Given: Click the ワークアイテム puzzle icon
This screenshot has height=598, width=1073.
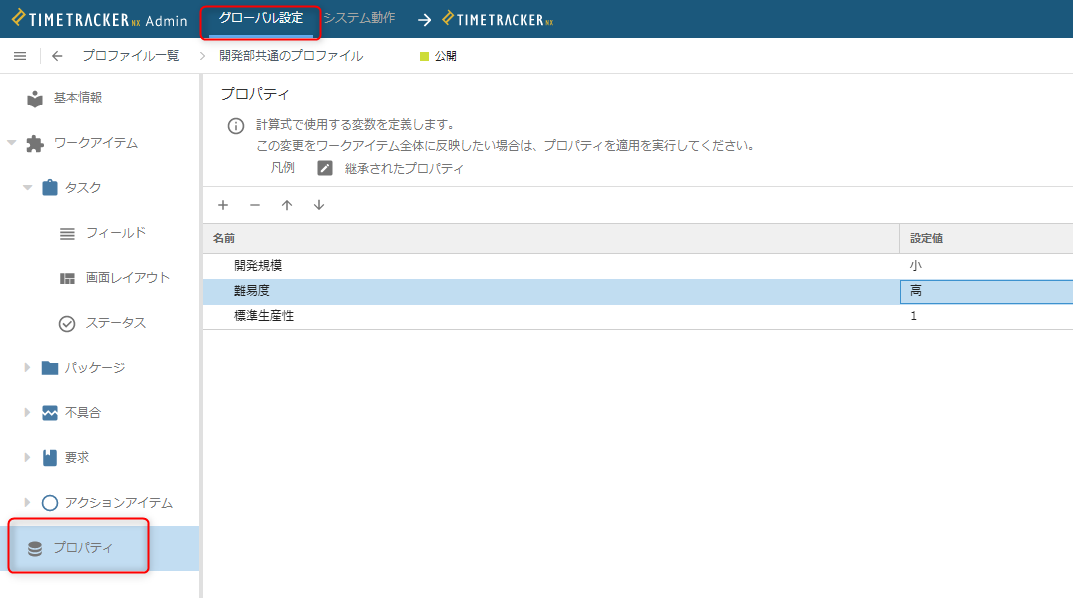Looking at the screenshot, I should click(x=35, y=144).
